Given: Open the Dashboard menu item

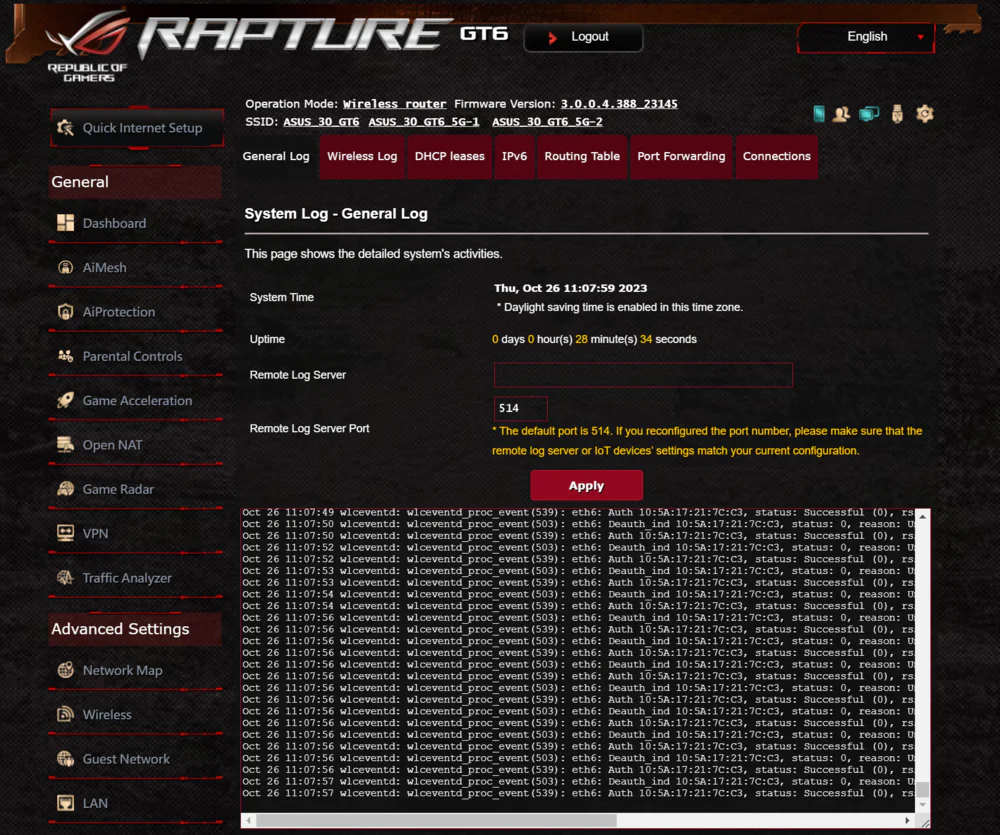Looking at the screenshot, I should [x=136, y=223].
